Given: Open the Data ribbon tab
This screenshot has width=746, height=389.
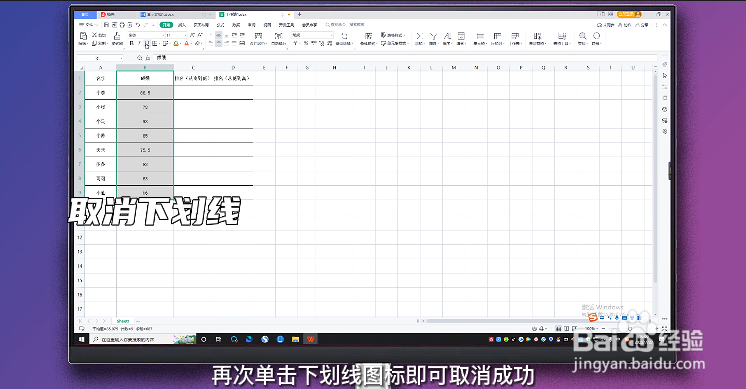Looking at the screenshot, I should [x=236, y=25].
